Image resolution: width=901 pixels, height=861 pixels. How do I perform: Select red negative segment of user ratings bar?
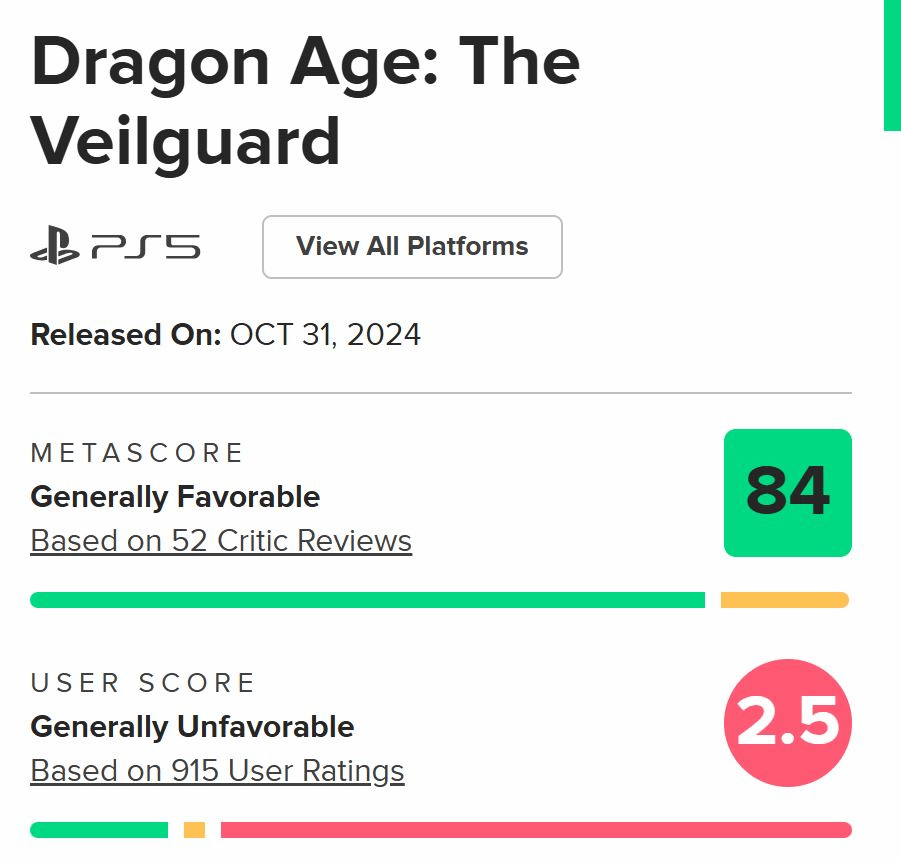[x=535, y=830]
